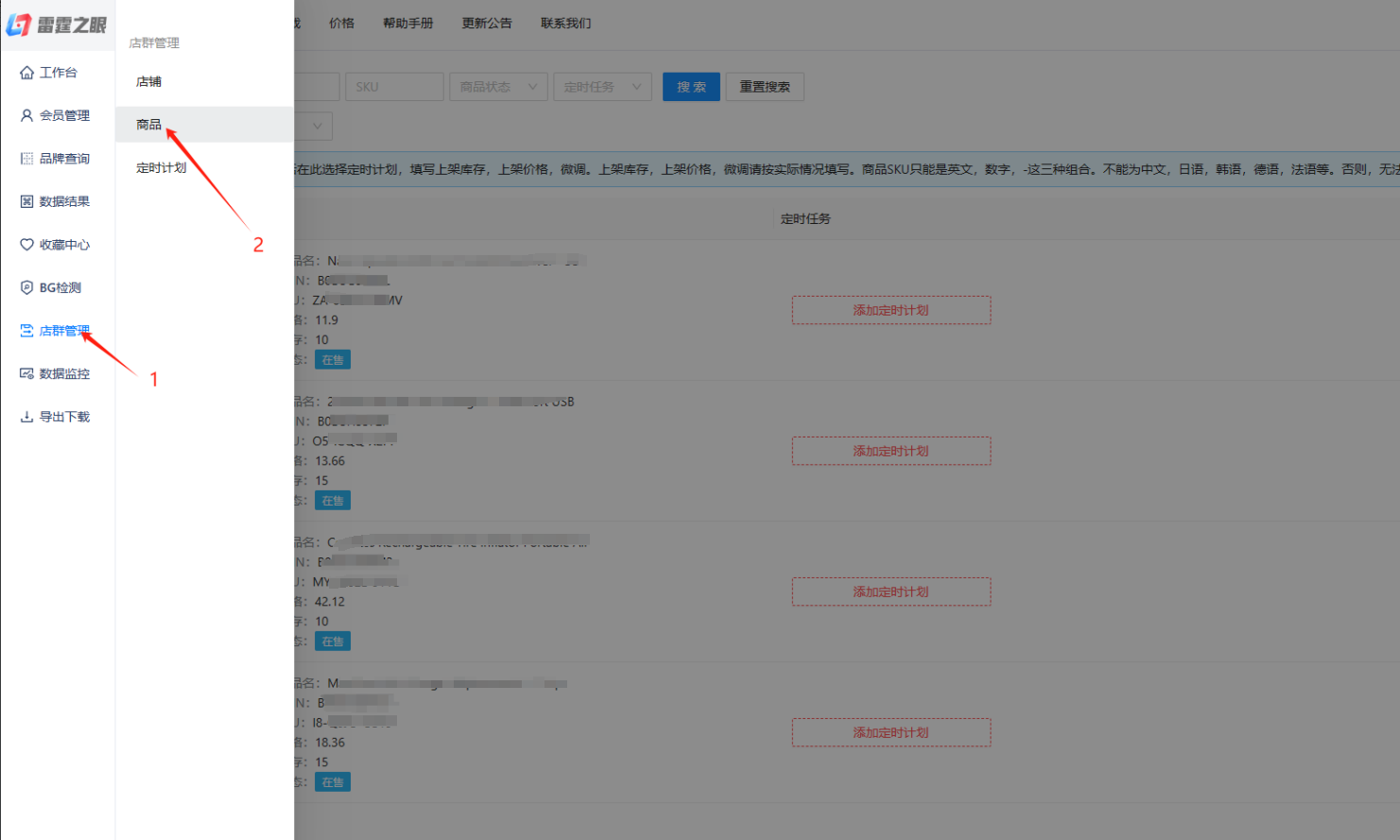The width and height of the screenshot is (1400, 840).
Task: Click the 重置搜索 button
Action: 765,87
